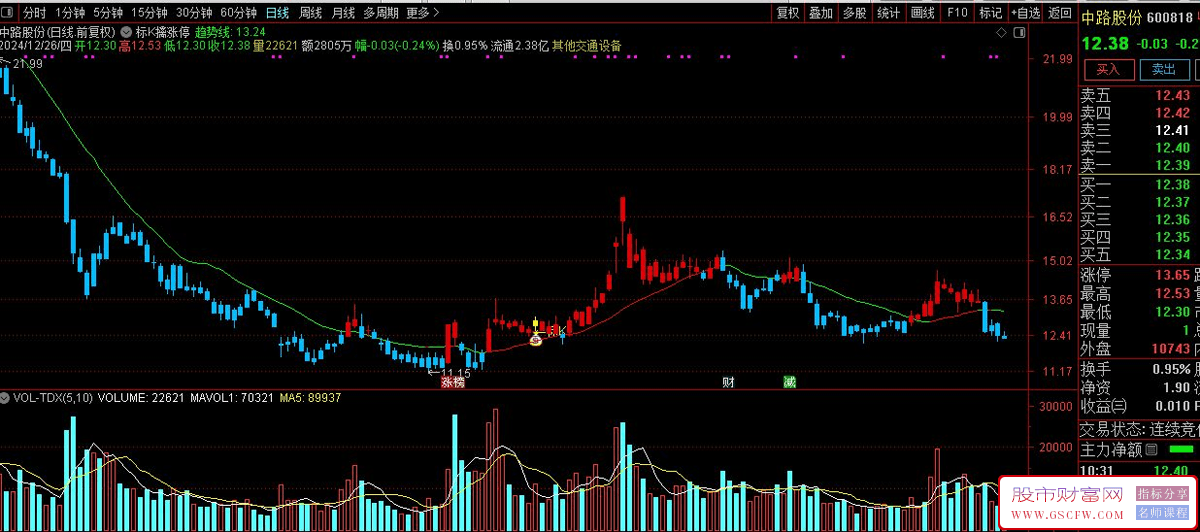
Task: Click the 财 marker under the chart
Action: (729, 381)
